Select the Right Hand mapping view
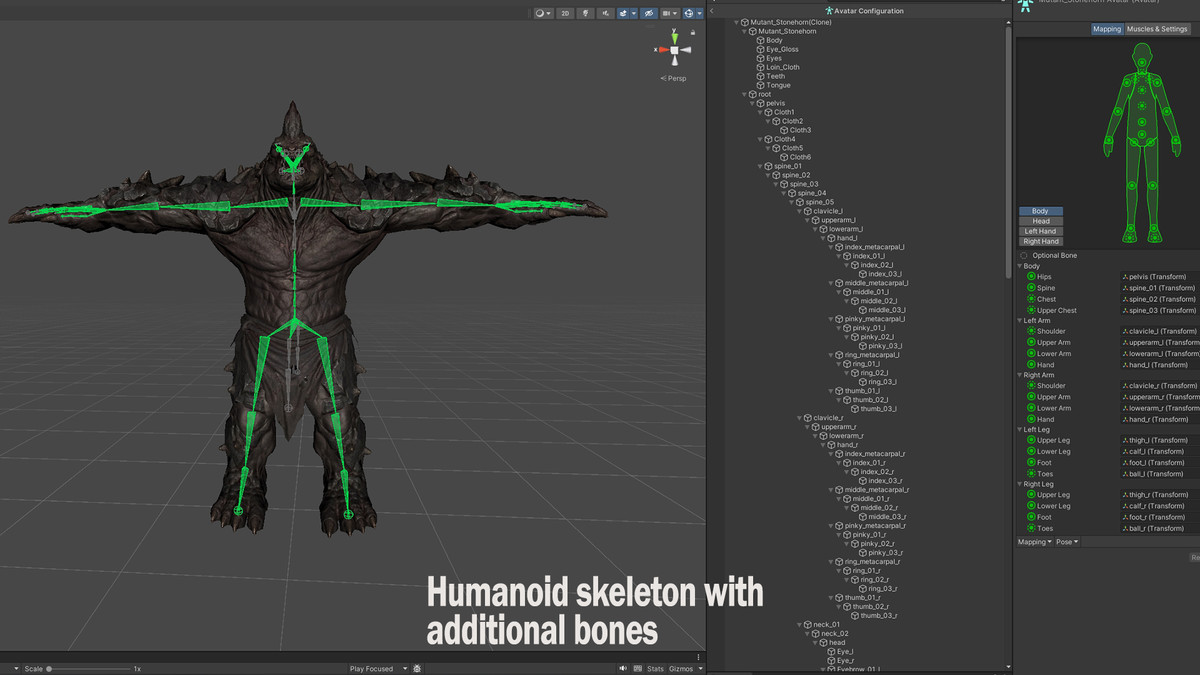Viewport: 1200px width, 675px height. tap(1040, 241)
